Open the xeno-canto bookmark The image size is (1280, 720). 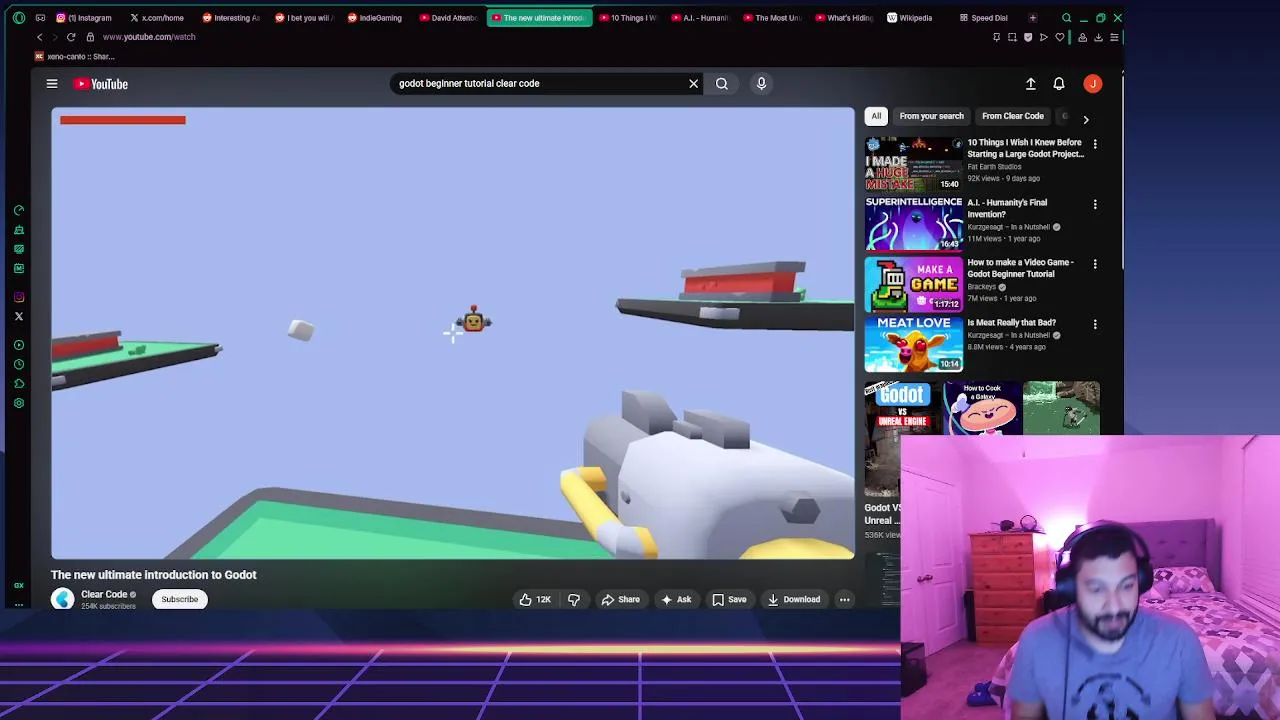[75, 57]
